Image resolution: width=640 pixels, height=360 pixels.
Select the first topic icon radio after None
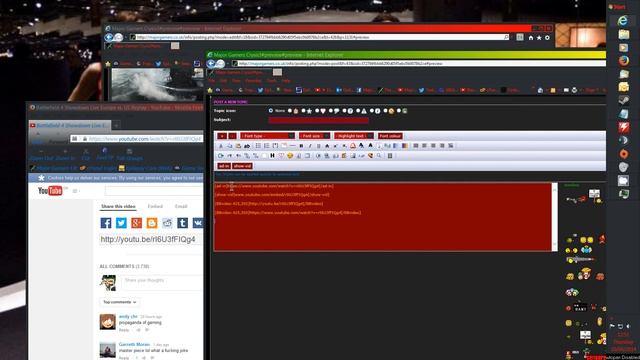coord(290,111)
